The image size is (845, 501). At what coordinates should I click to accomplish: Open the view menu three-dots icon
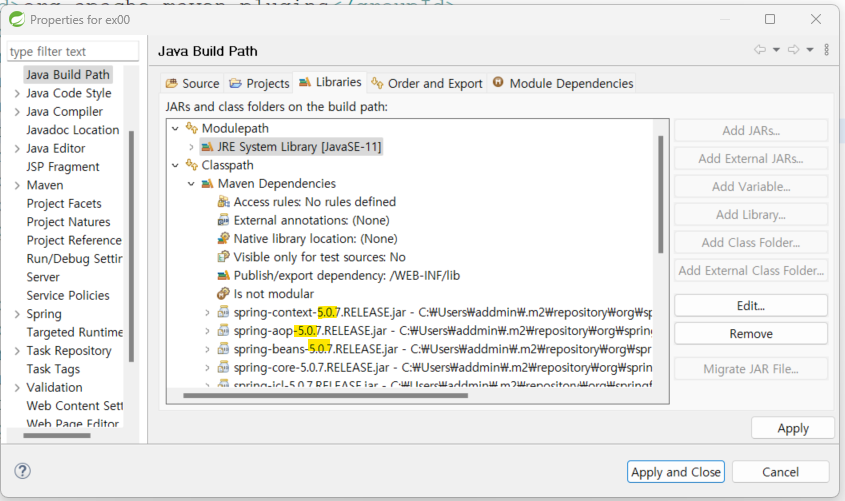click(826, 50)
